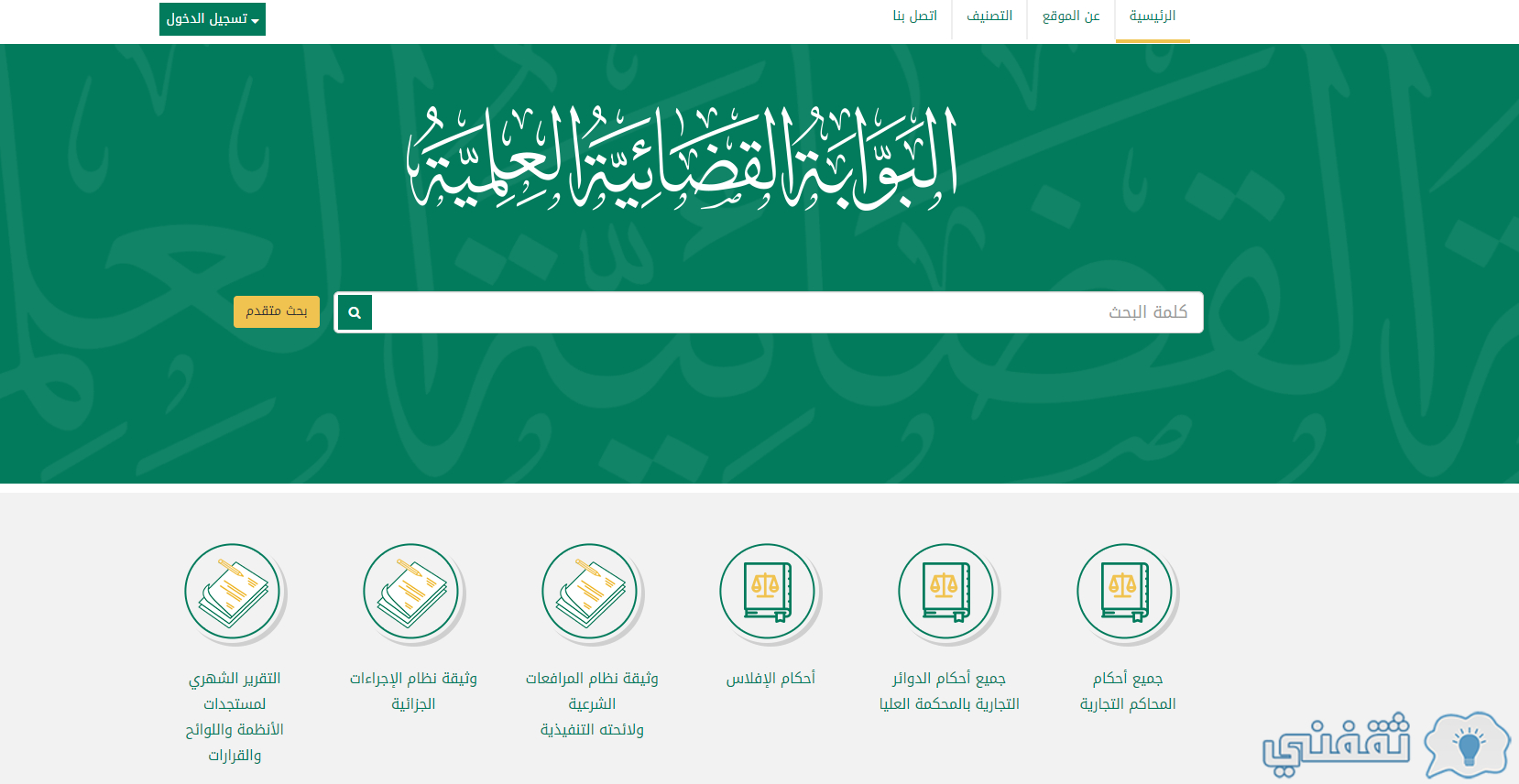Click the document icon for وثيقة نظام الإجراءات الجزائية

pos(411,592)
